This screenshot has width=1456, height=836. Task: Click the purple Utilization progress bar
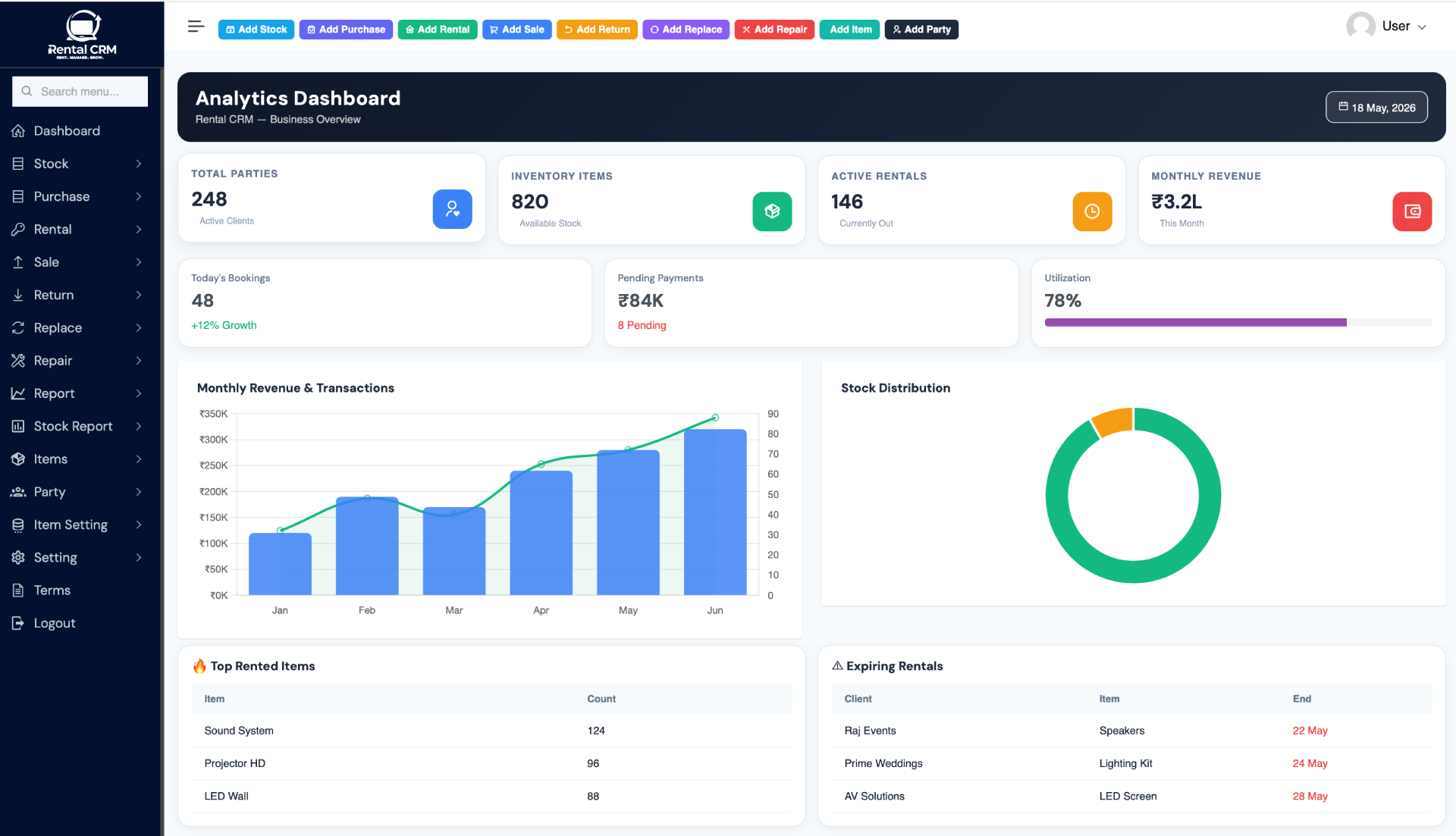[x=1195, y=323]
